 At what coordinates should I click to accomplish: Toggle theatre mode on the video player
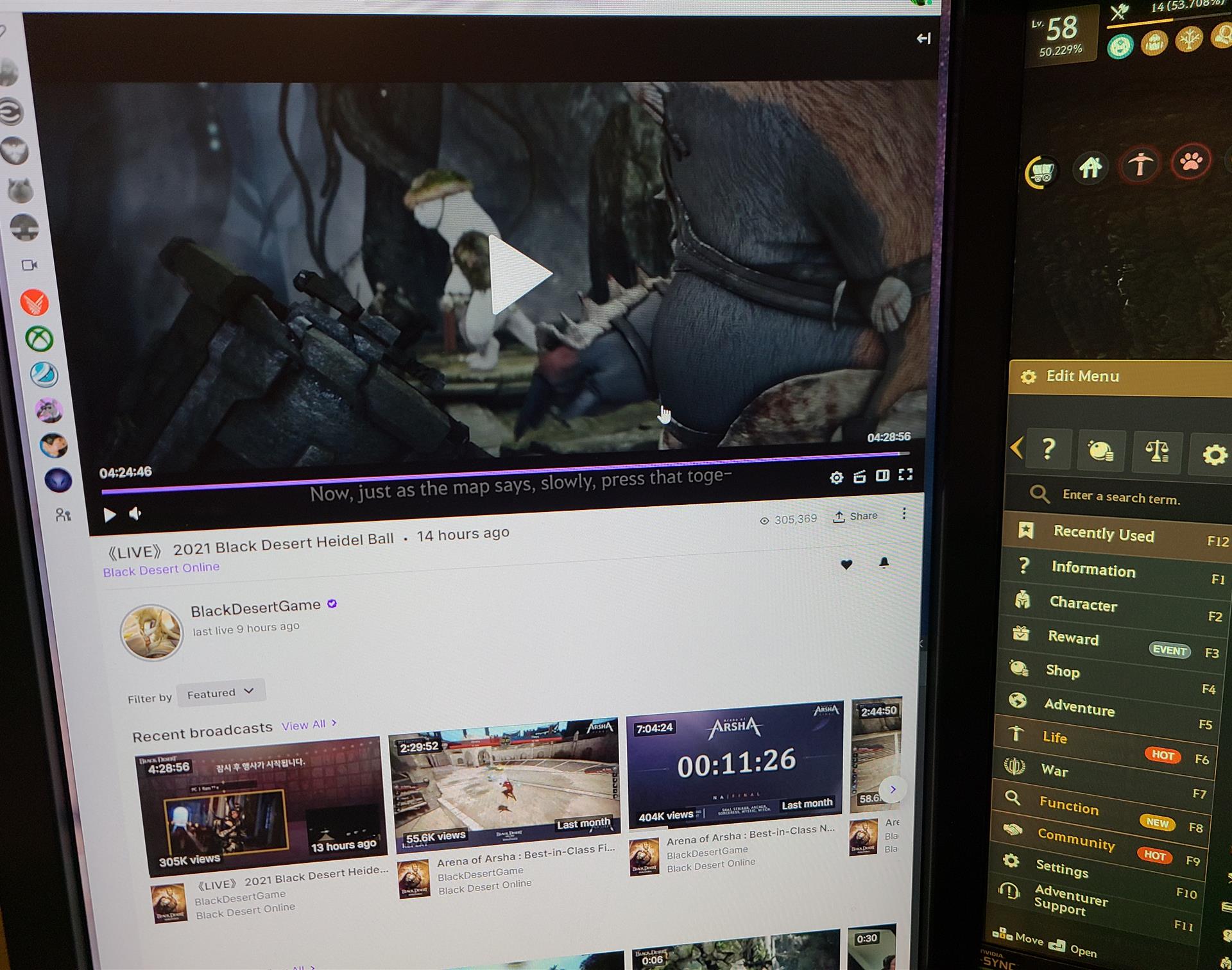(882, 475)
